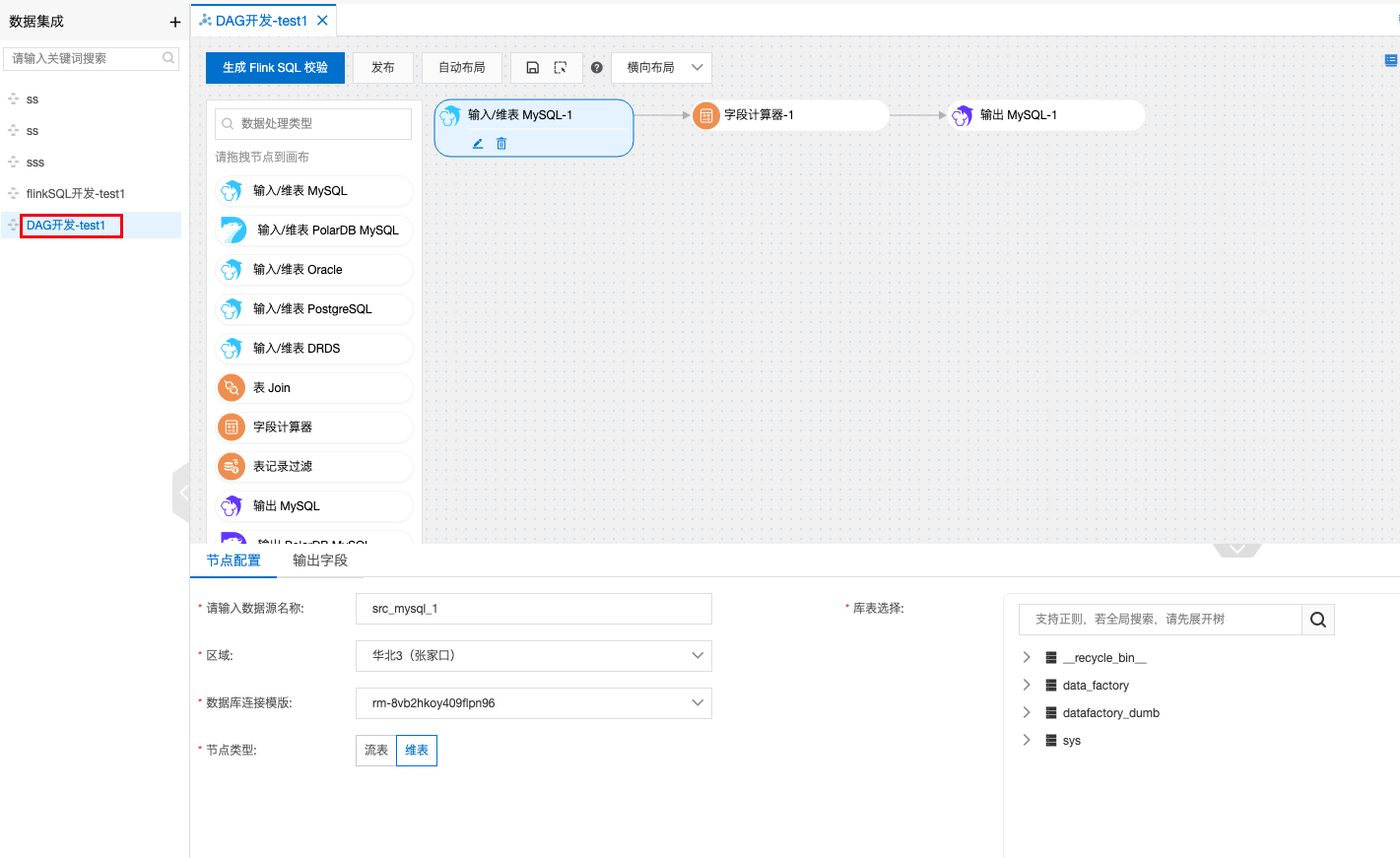Select 输入/维表 PolarDB MySQL icon in palette

(233, 231)
